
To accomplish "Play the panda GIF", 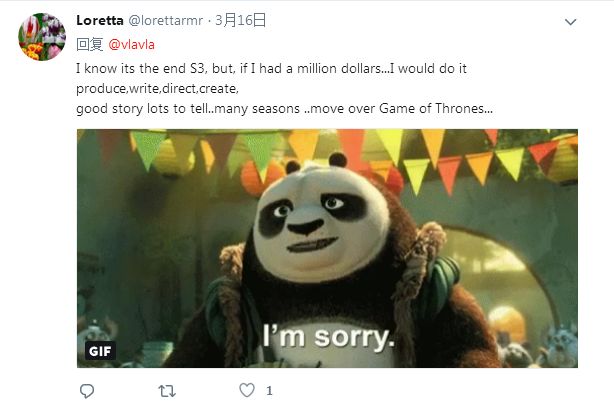I will tap(327, 248).
